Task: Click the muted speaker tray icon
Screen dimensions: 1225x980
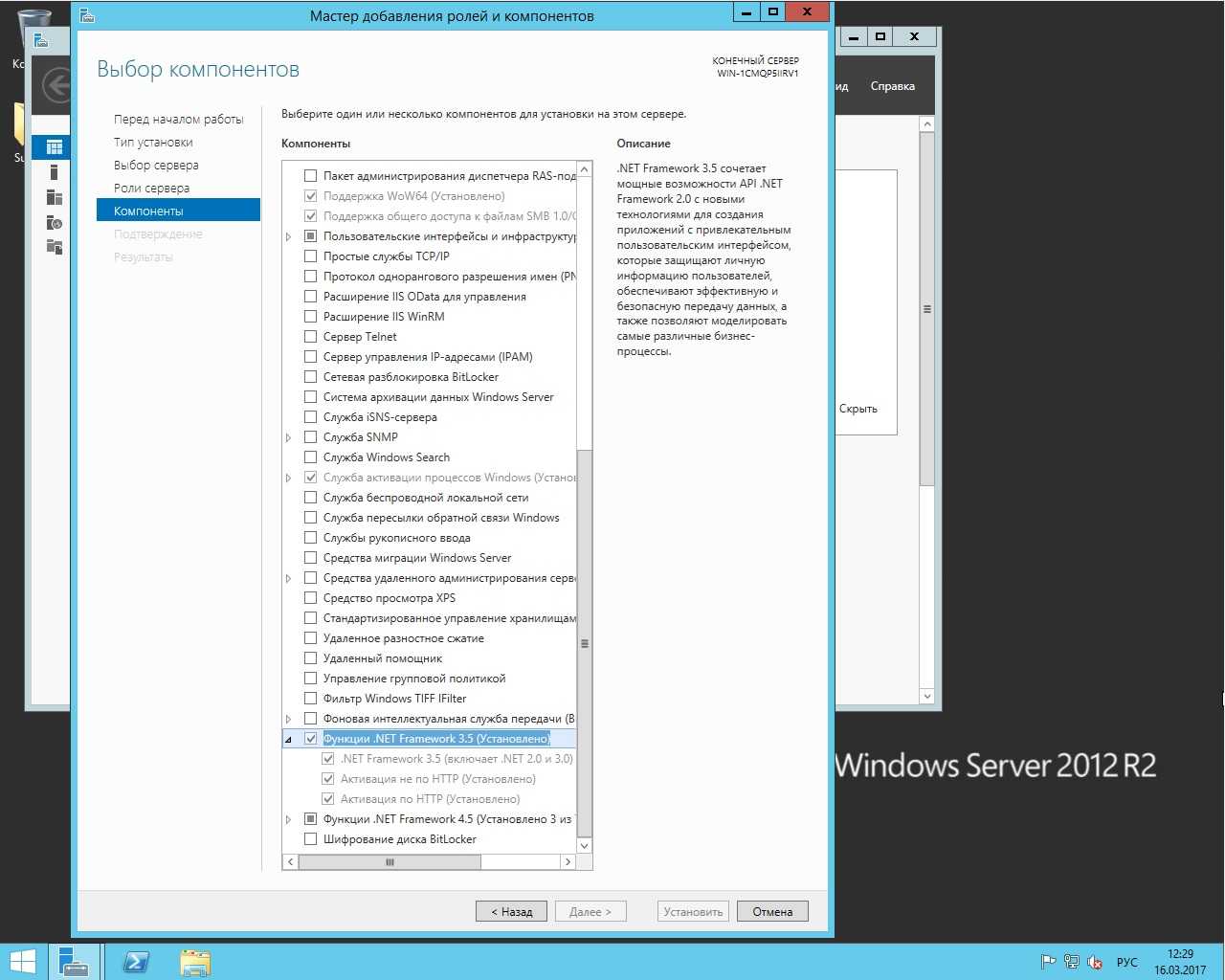Action: point(1095,962)
